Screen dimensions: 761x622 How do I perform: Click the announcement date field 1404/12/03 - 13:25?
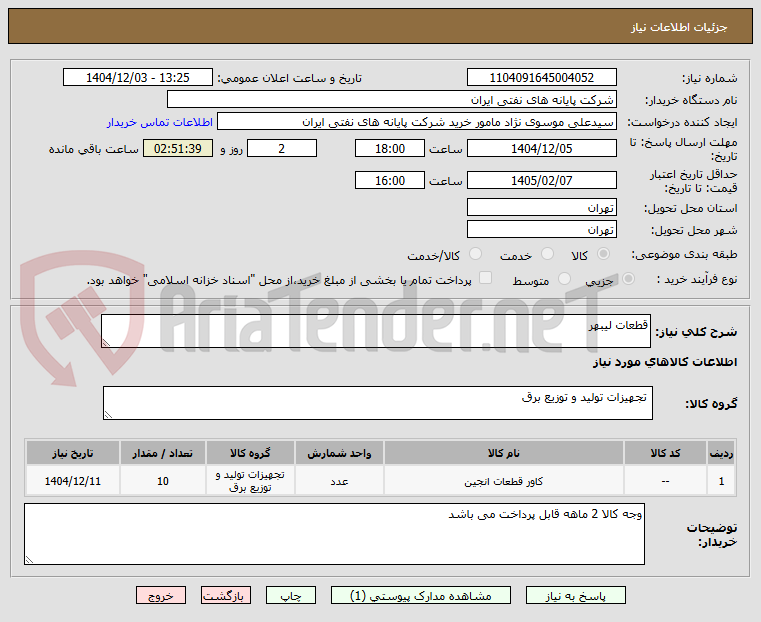(138, 77)
